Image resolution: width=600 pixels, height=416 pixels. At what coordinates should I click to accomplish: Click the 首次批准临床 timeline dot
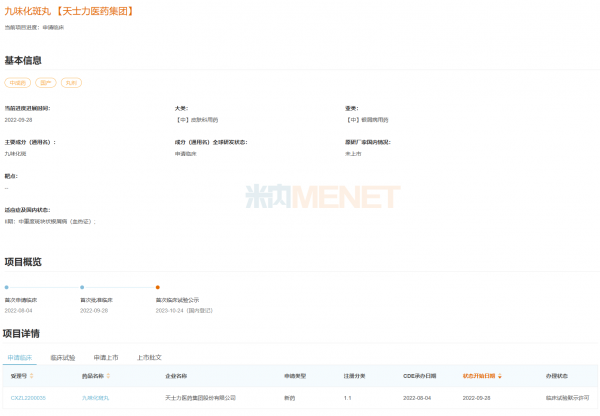(x=82, y=287)
